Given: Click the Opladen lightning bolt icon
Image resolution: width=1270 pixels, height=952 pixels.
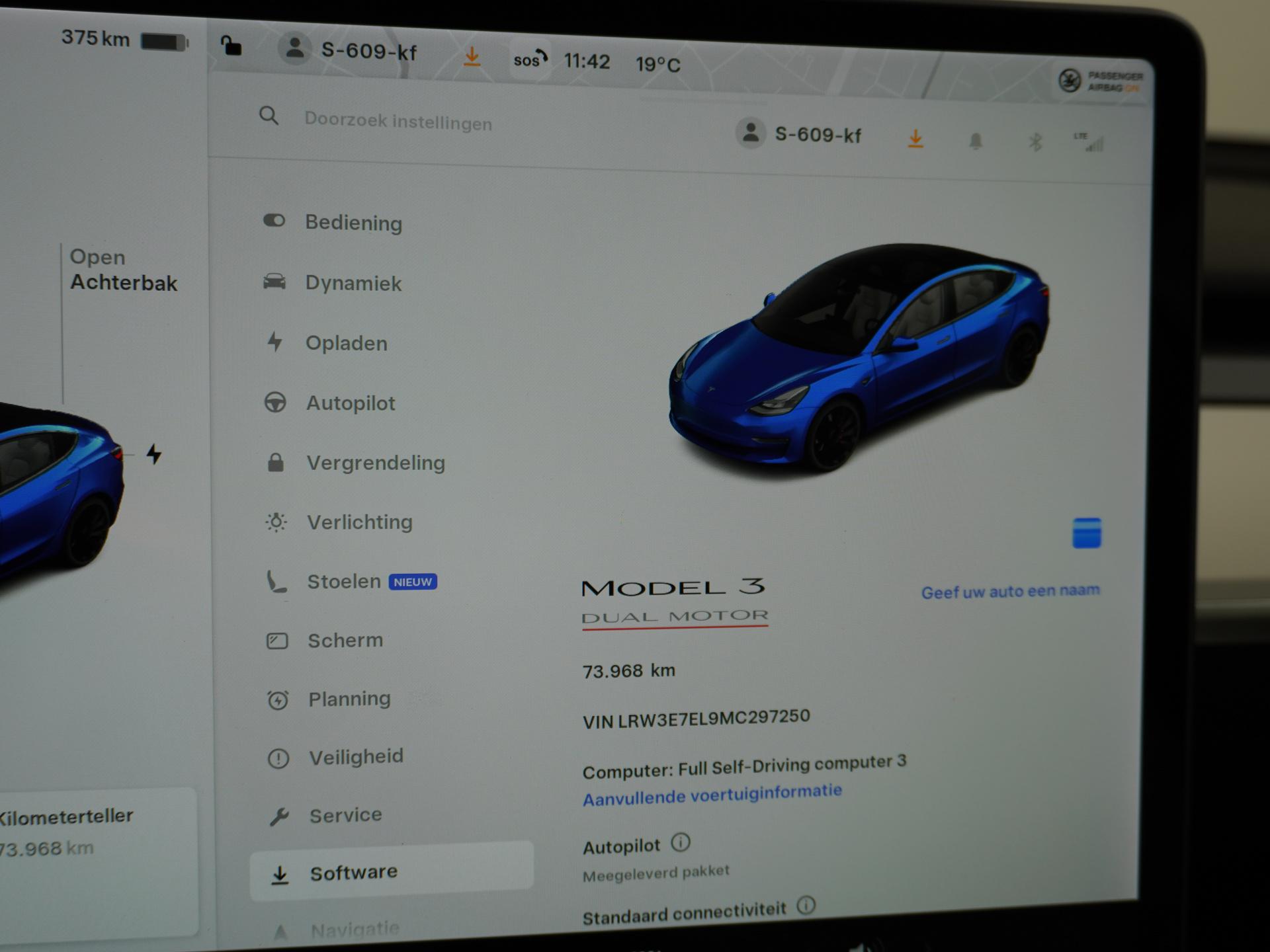Looking at the screenshot, I should [x=275, y=342].
